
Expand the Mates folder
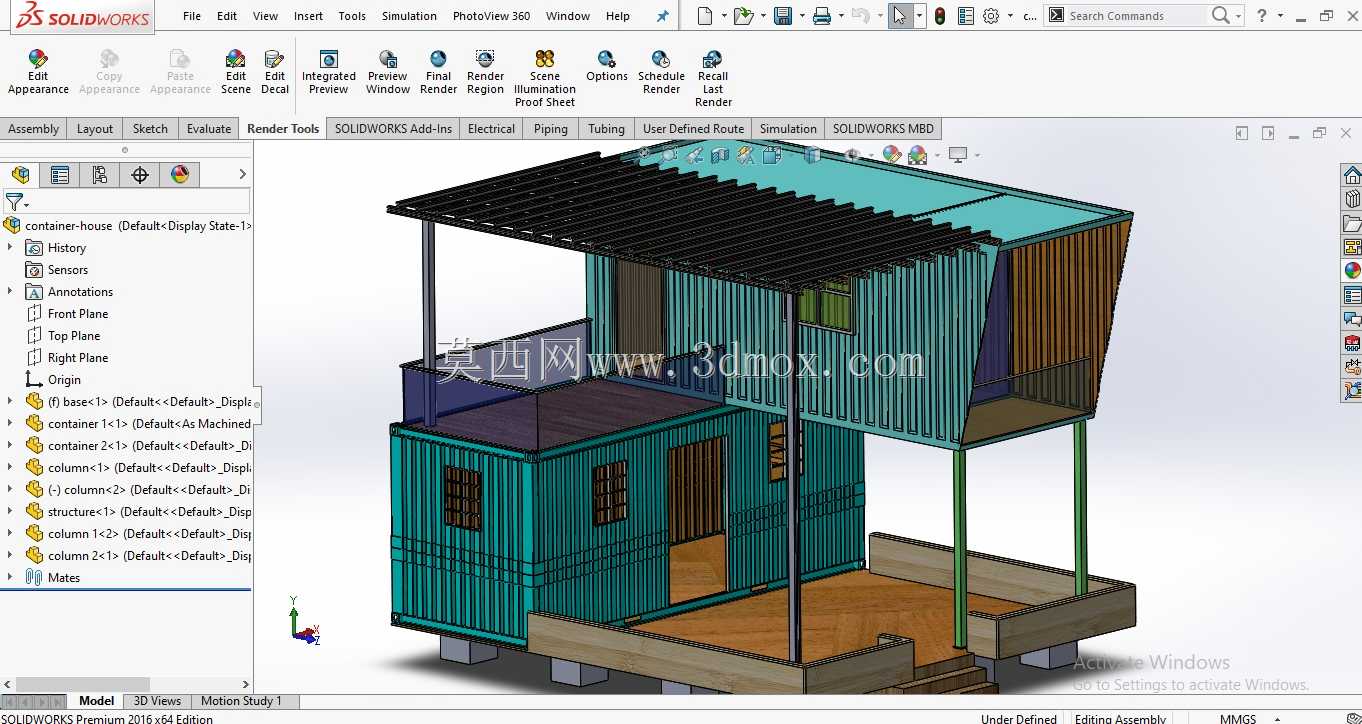tap(10, 577)
